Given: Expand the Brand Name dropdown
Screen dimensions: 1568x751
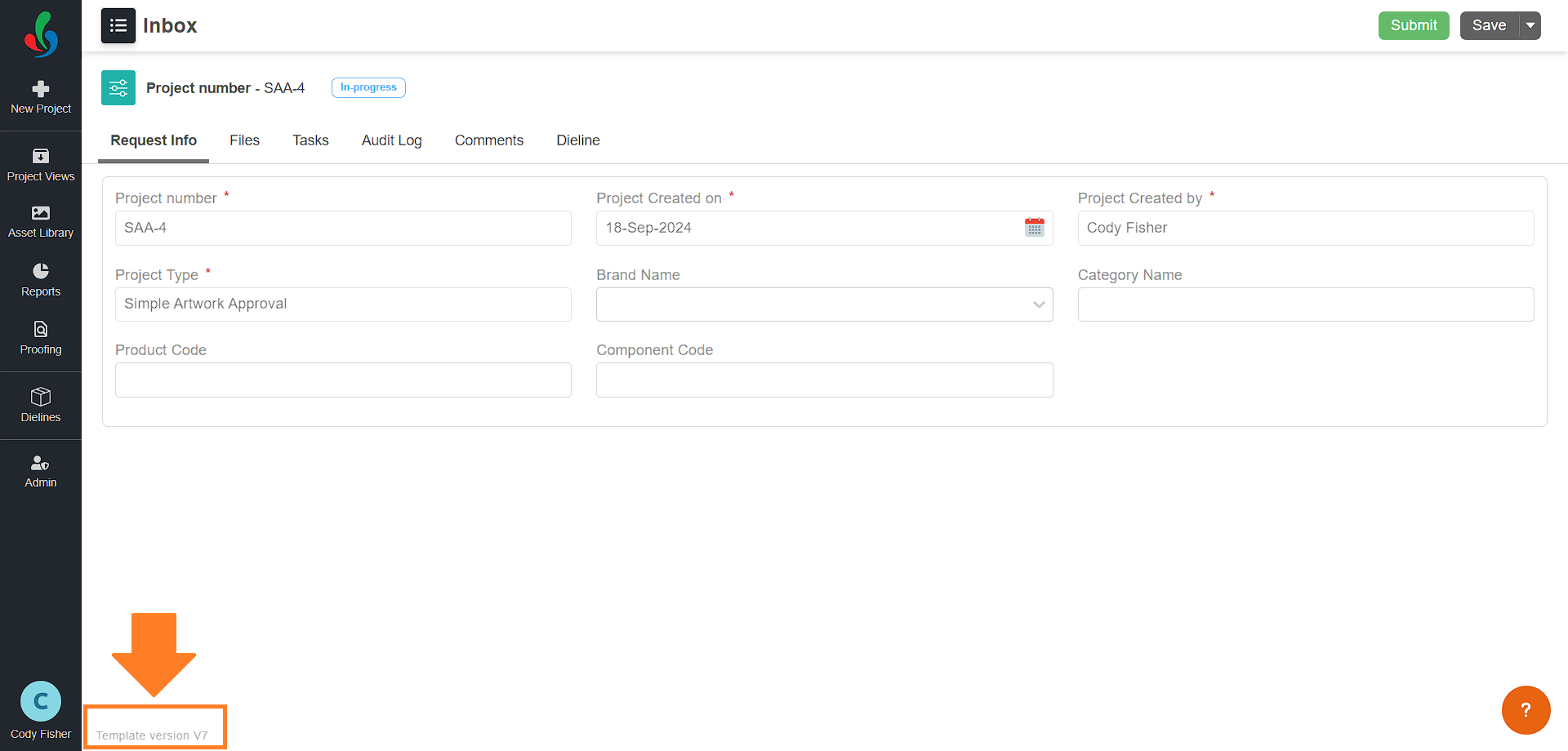Looking at the screenshot, I should click(824, 304).
